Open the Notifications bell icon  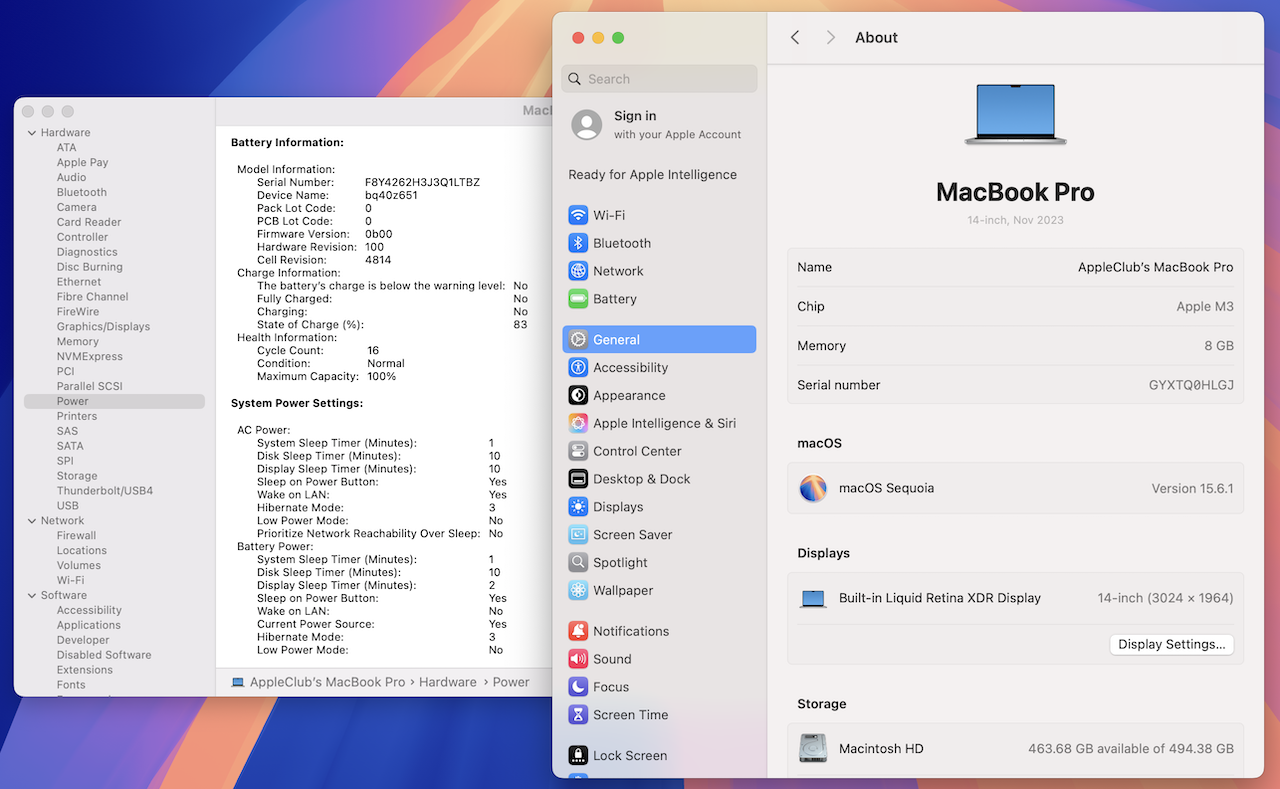578,631
